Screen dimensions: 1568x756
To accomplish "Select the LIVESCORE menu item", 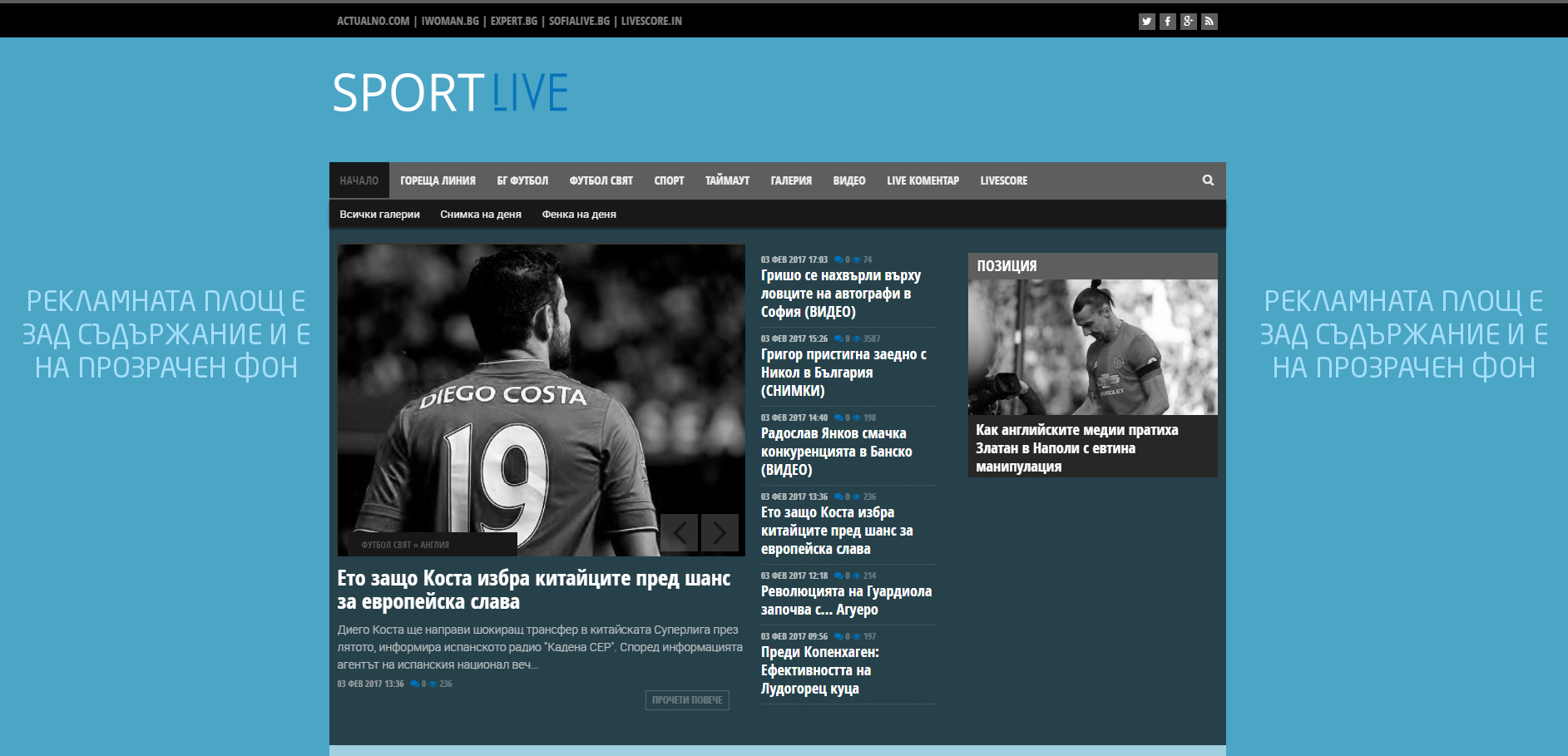I will 1003,180.
